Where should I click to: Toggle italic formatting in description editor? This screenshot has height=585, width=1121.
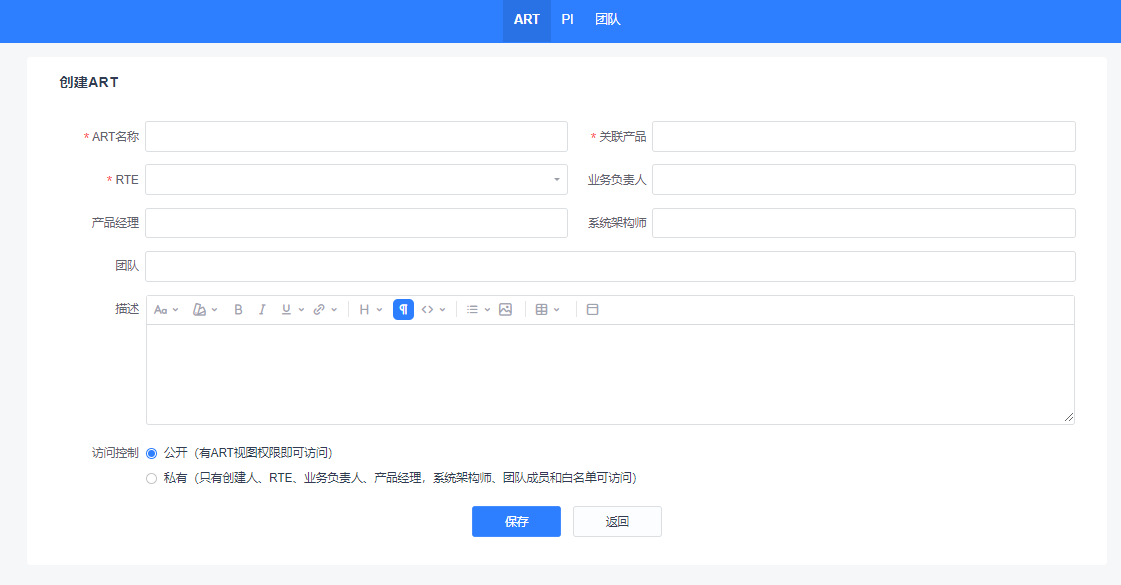tap(262, 310)
